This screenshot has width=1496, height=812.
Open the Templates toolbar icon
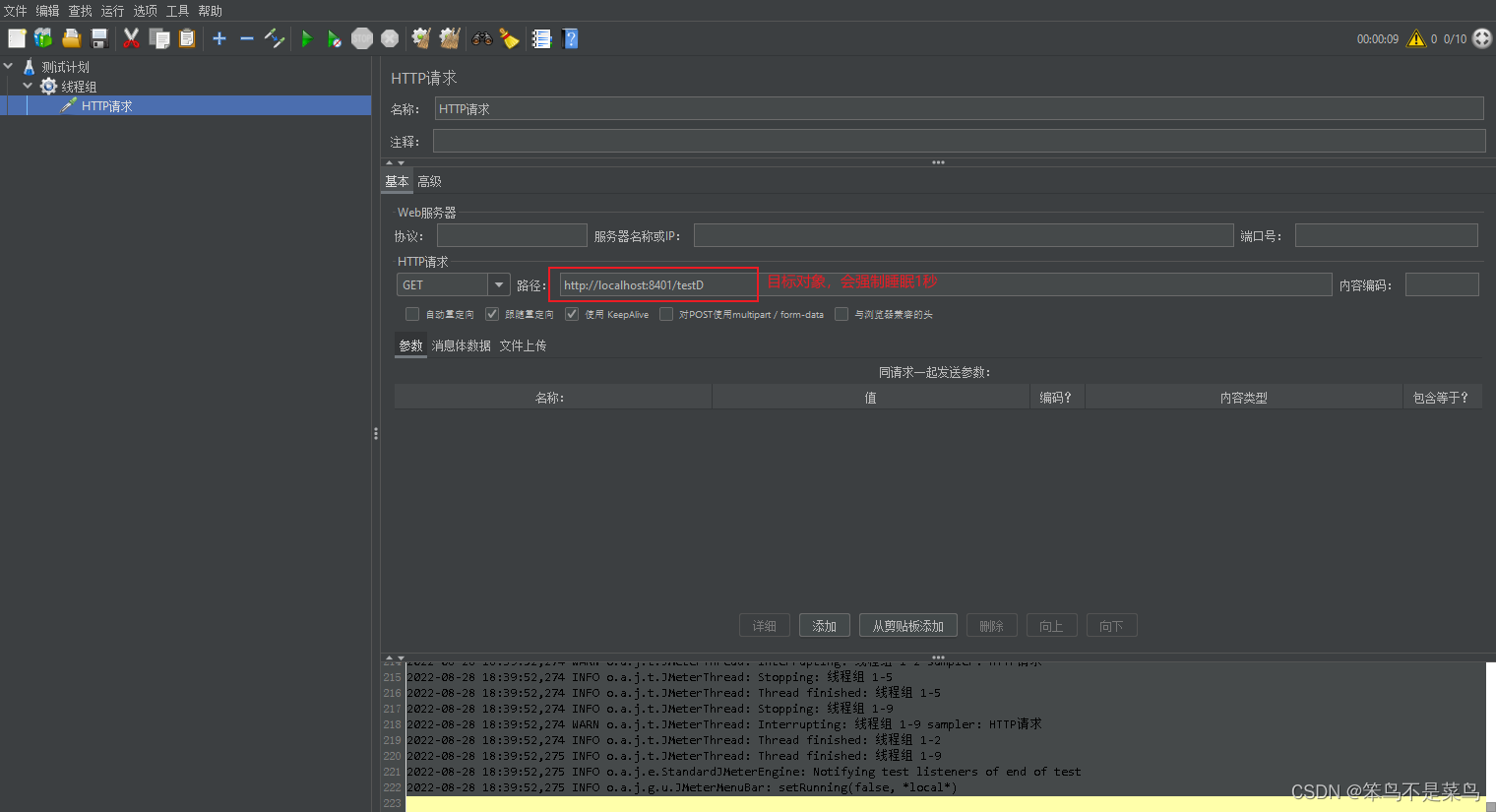43,38
